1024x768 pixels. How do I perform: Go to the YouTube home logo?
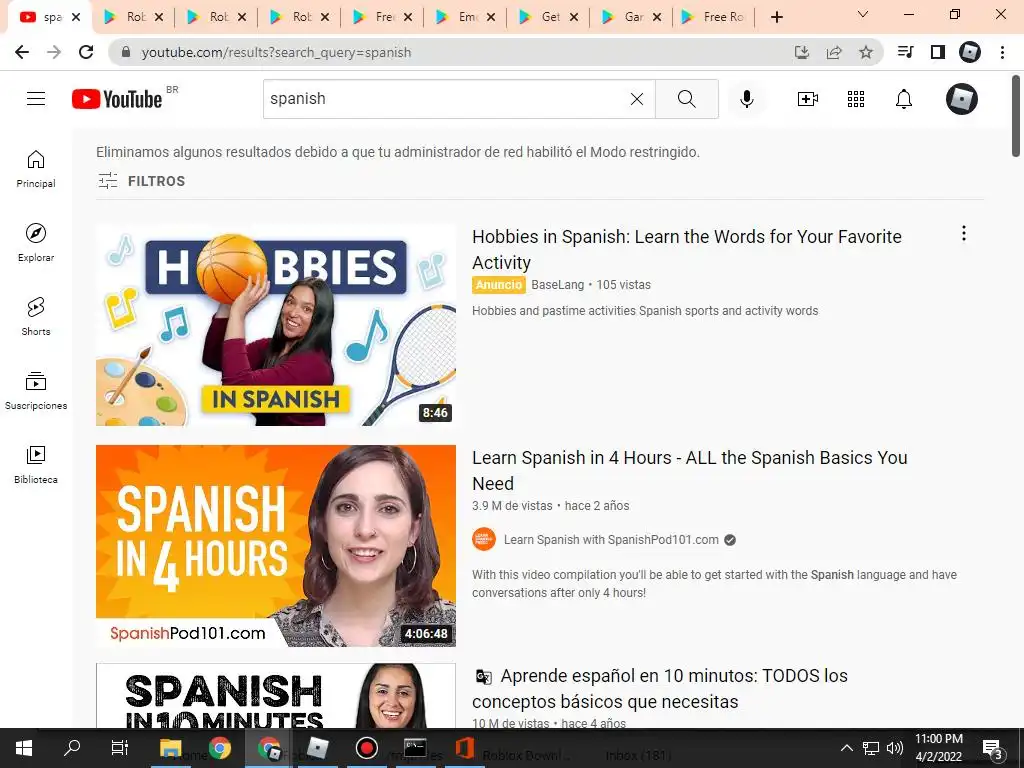click(117, 99)
